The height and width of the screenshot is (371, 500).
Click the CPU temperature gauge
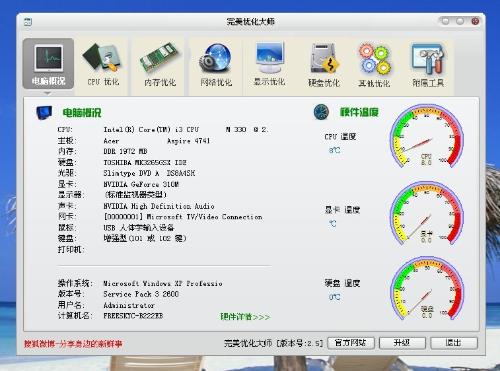click(x=426, y=137)
